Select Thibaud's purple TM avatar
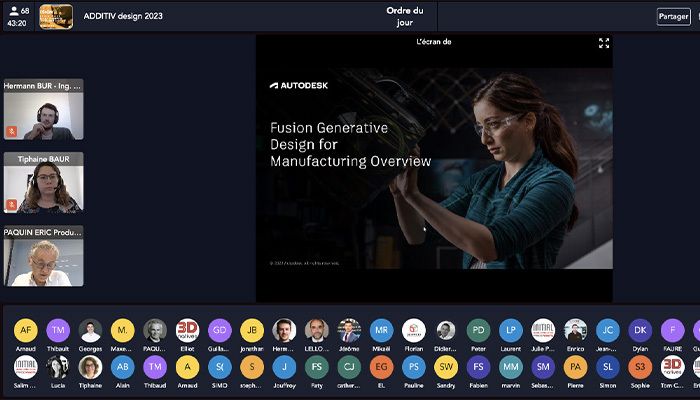The width and height of the screenshot is (700, 400). 155,367
